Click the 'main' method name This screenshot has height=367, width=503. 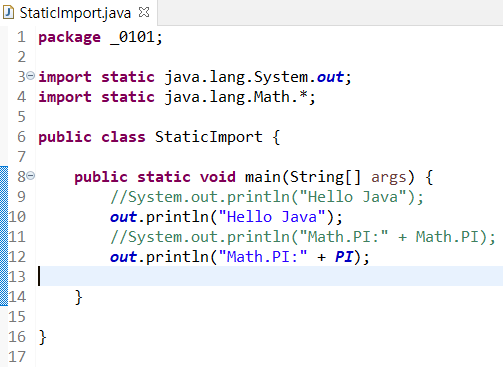(263, 177)
